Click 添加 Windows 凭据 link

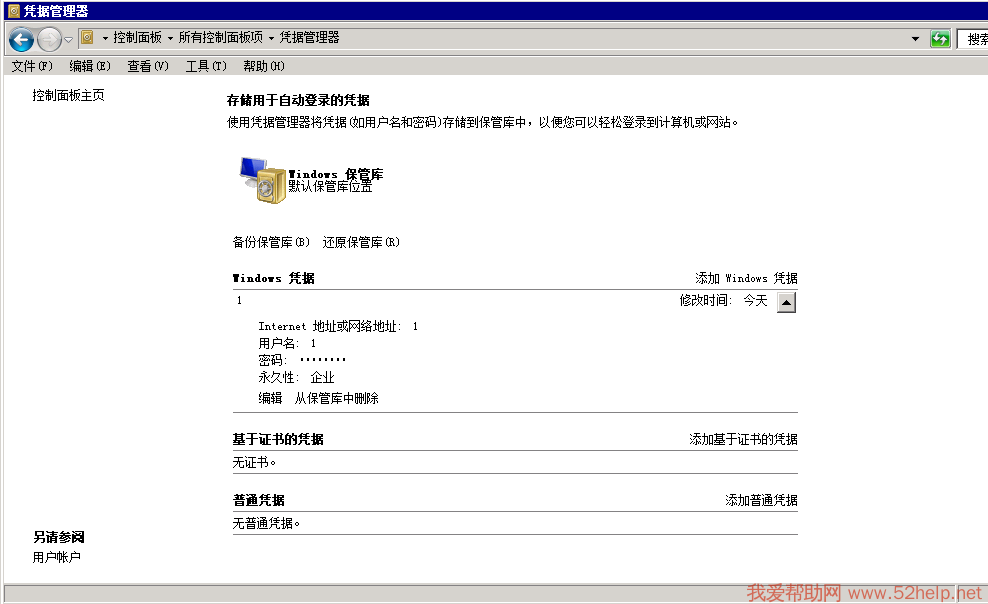746,278
